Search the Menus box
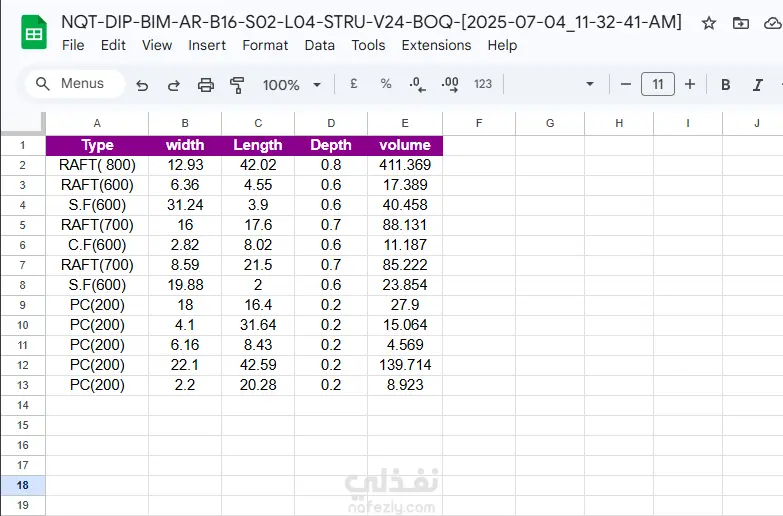The height and width of the screenshot is (516, 783). (75, 83)
